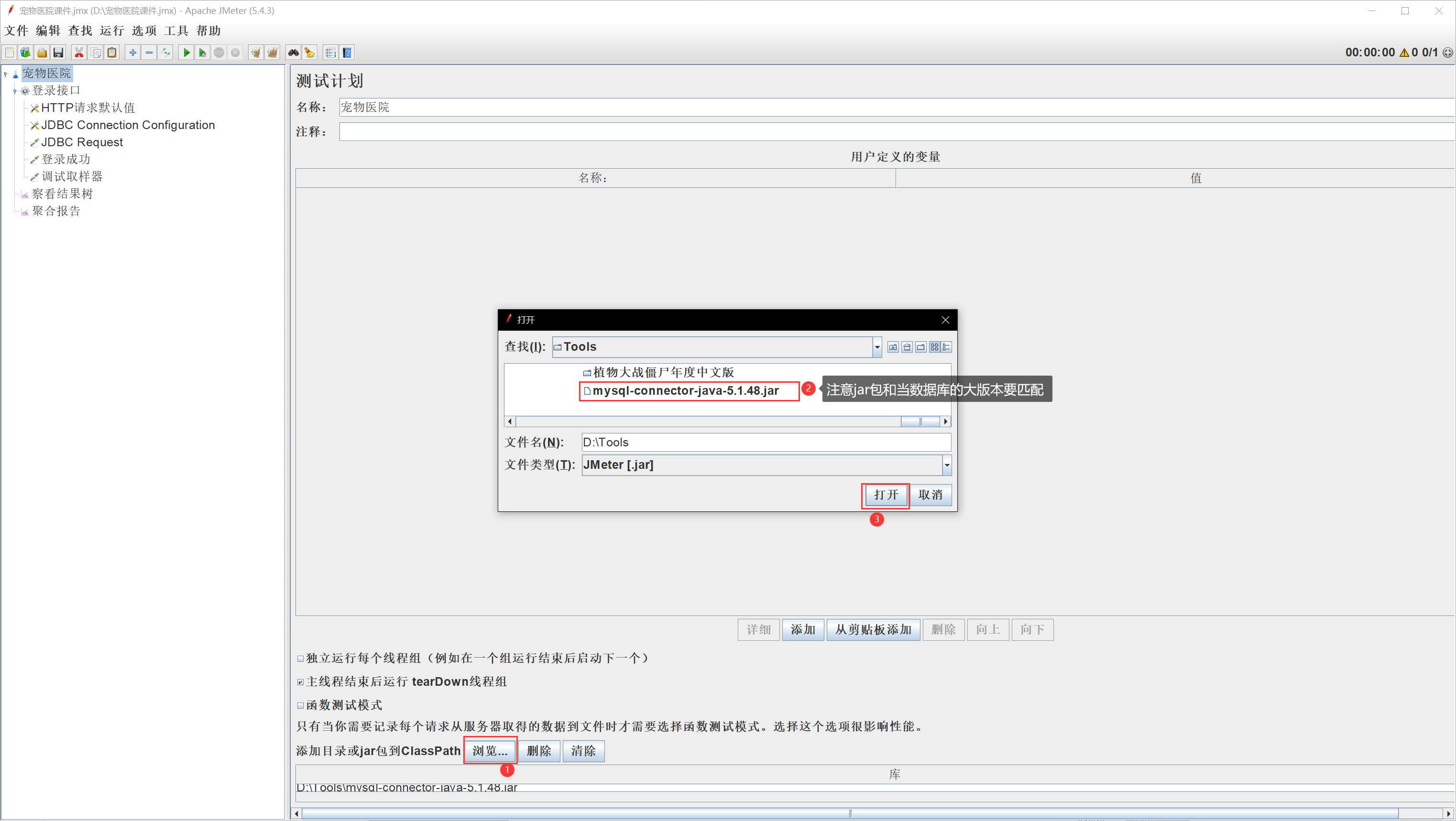Enable run thread groups consecutively checkbox
This screenshot has height=821, width=1456.
click(301, 658)
